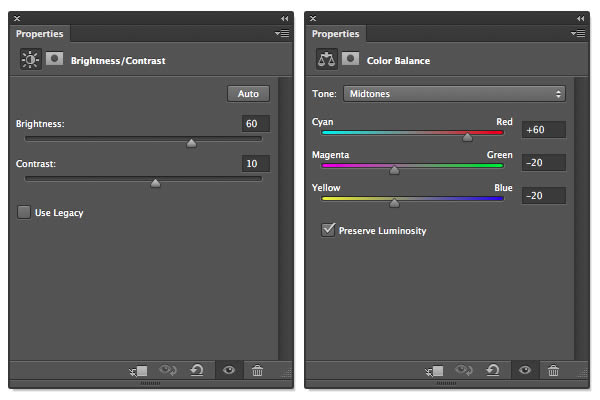This screenshot has width=600, height=400.
Task: Delete the Brightness/Contrast adjustment layer
Action: coord(257,370)
